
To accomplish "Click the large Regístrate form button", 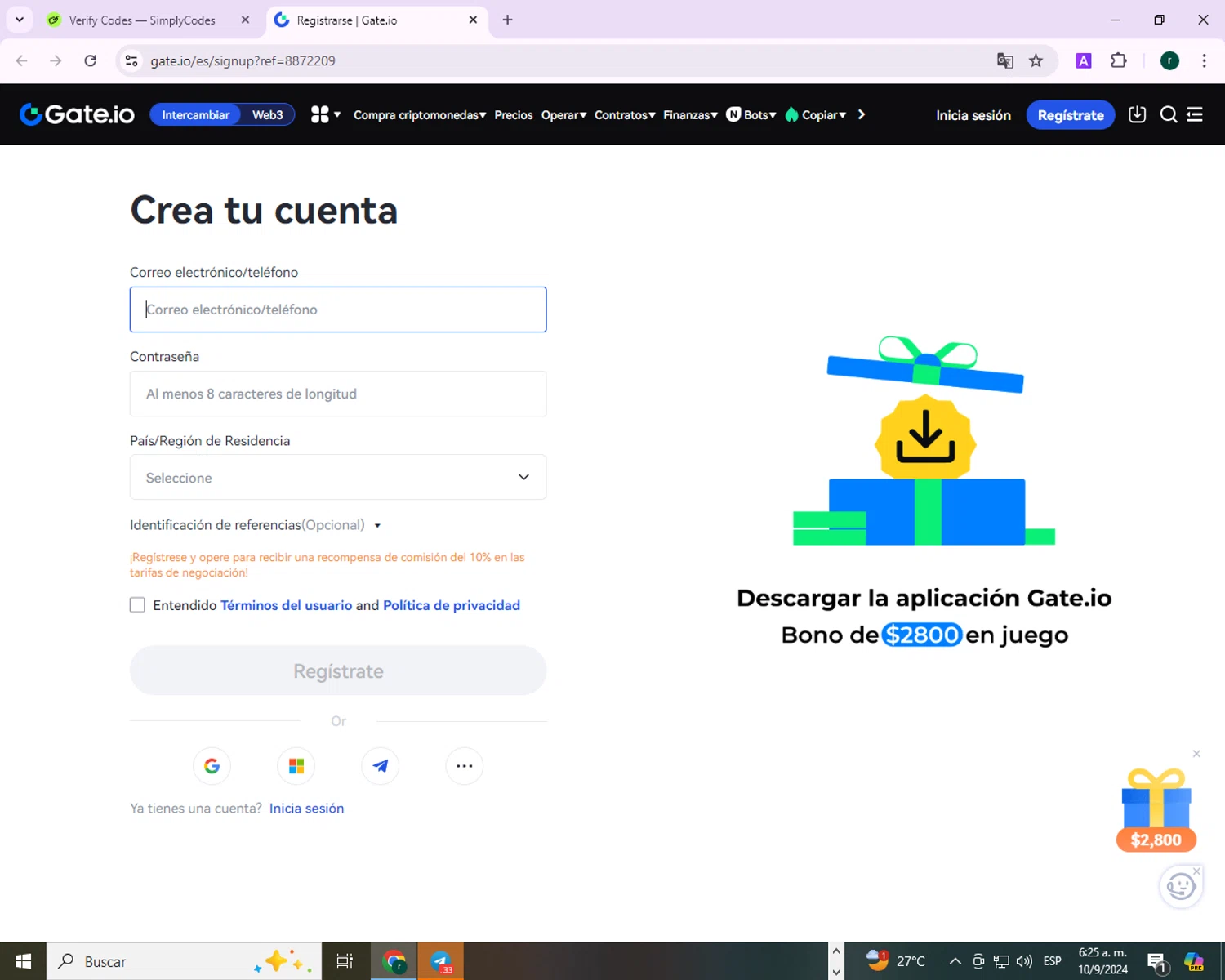I will [x=338, y=670].
